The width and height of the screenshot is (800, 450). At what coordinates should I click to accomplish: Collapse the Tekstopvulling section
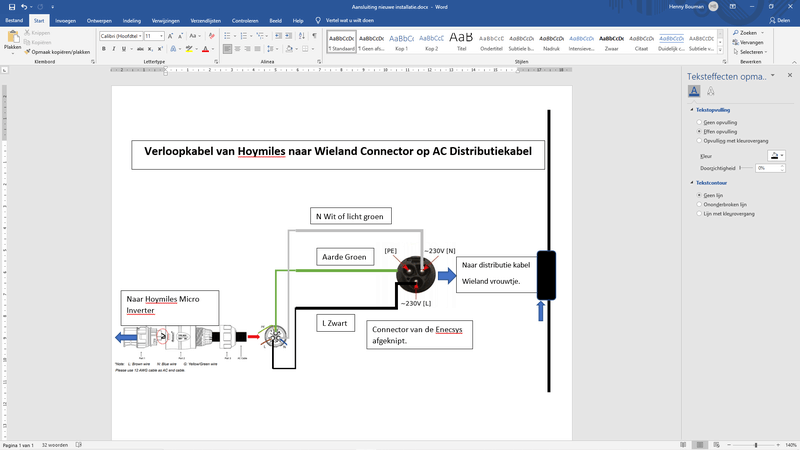tap(692, 110)
